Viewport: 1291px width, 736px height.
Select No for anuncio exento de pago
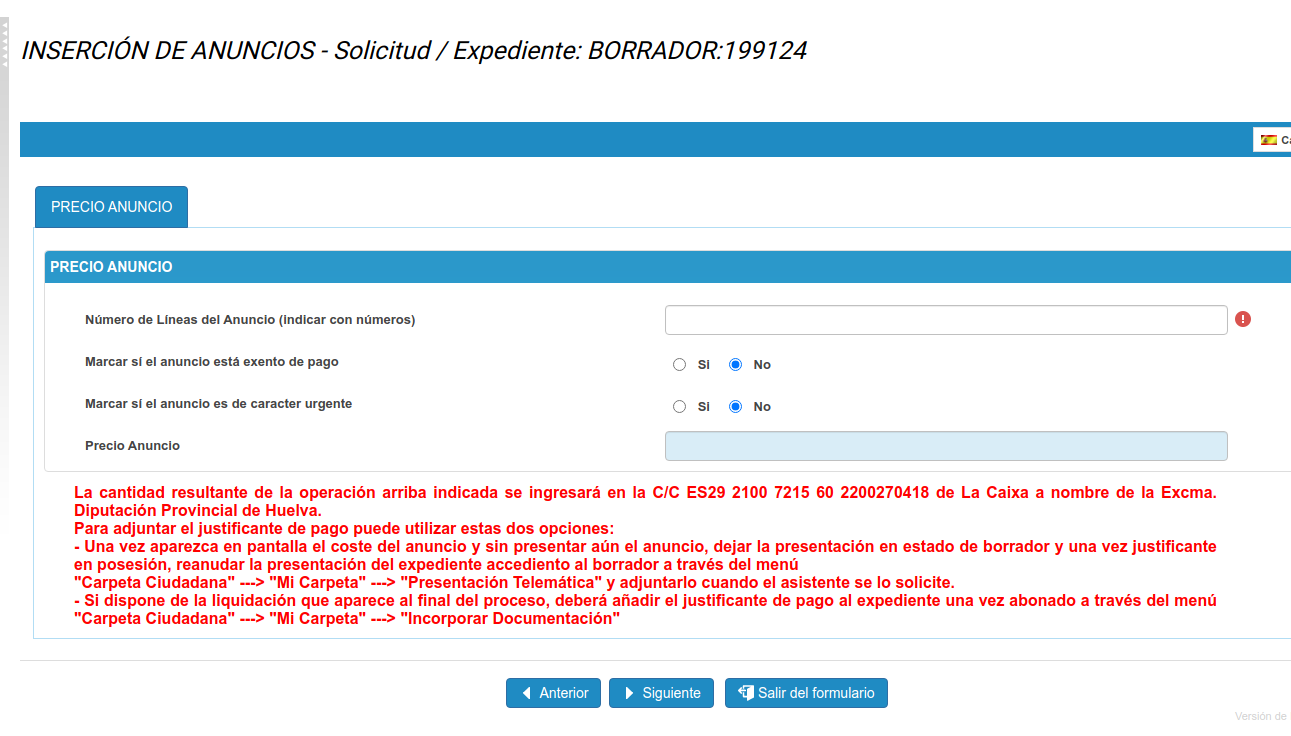tap(736, 365)
